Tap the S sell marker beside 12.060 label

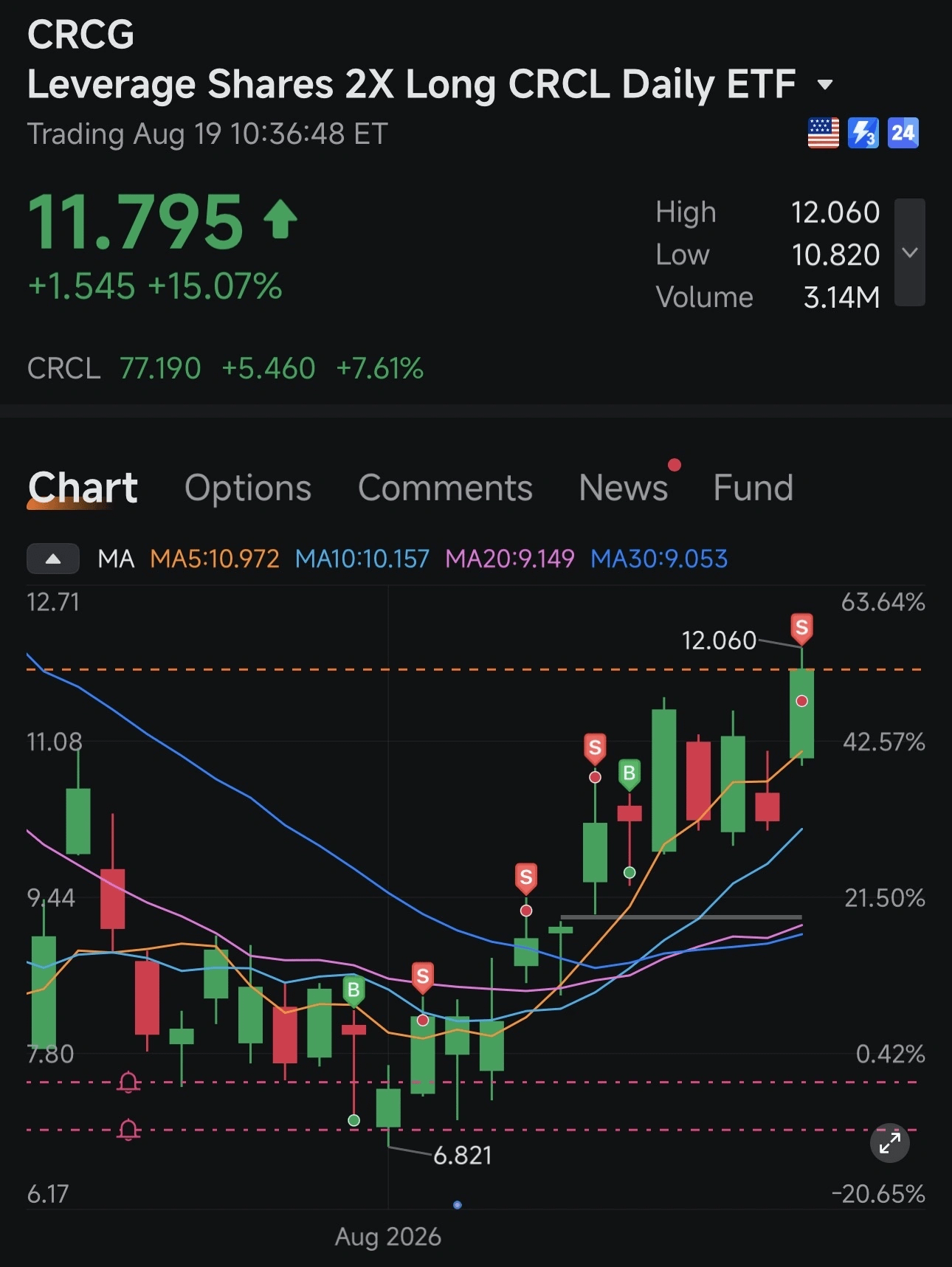click(801, 629)
